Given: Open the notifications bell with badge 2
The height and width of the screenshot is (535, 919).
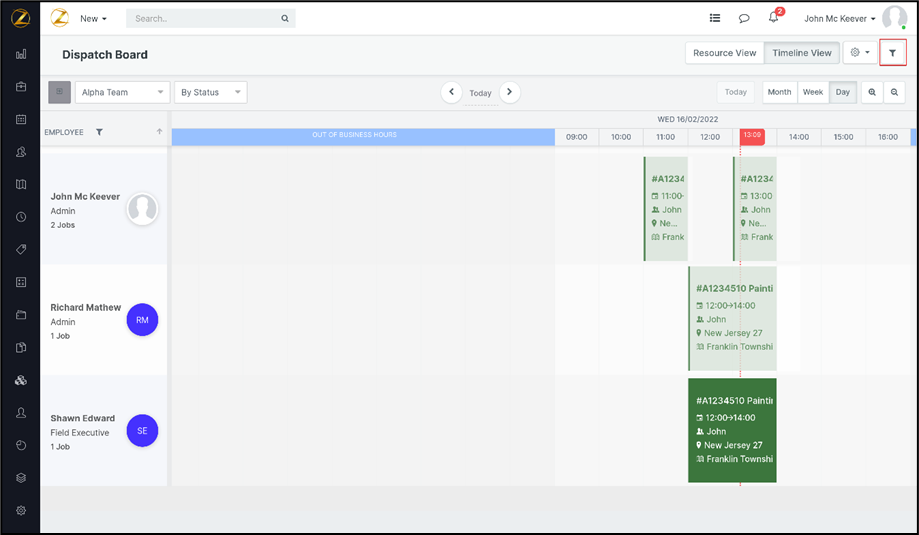Looking at the screenshot, I should (775, 16).
